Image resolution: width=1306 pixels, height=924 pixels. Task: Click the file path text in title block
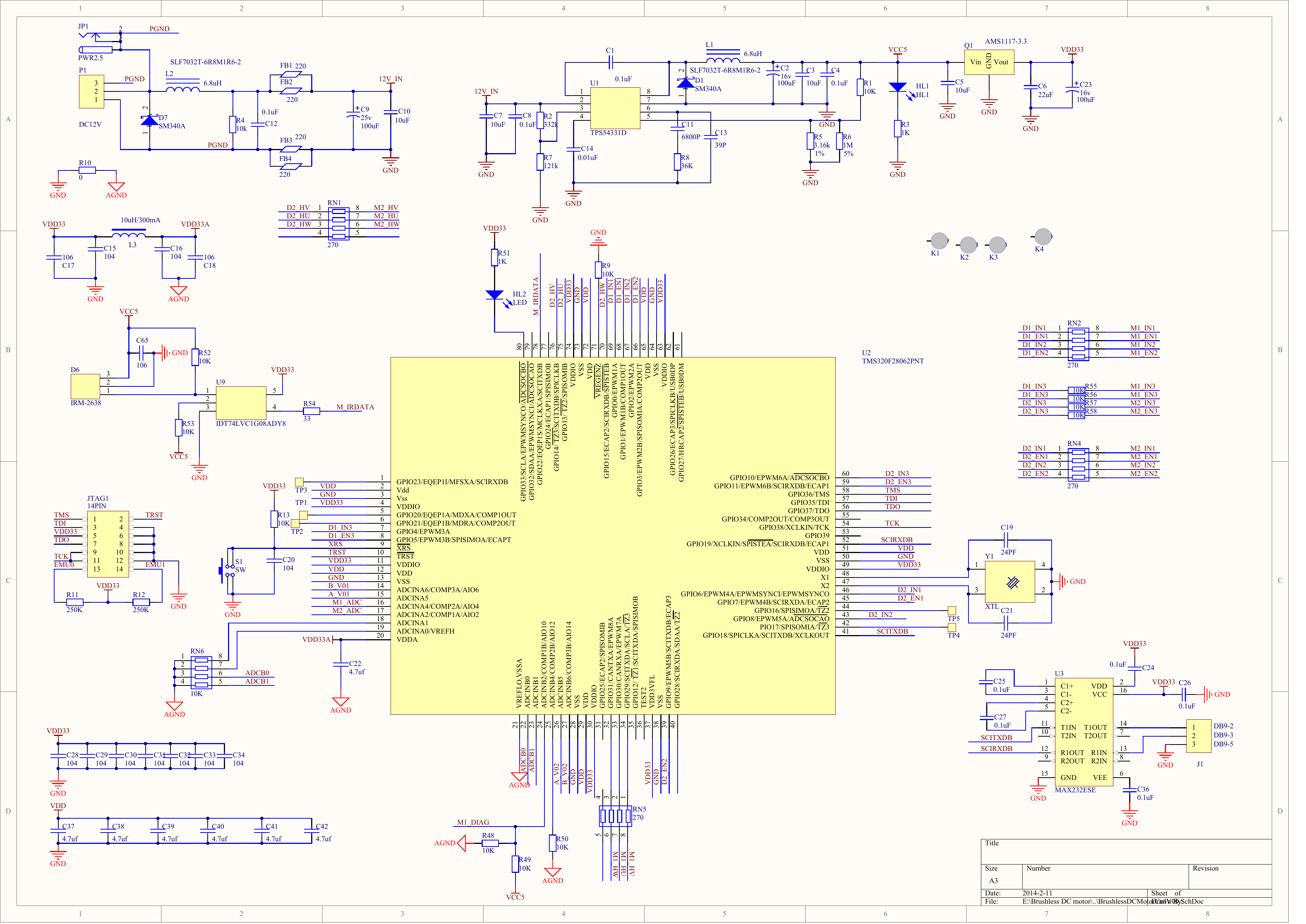1113,902
